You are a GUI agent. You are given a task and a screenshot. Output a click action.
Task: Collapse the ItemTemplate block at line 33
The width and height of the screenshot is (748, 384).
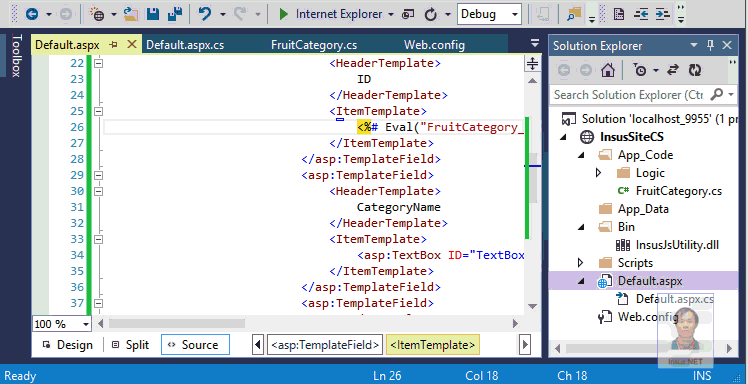point(98,239)
